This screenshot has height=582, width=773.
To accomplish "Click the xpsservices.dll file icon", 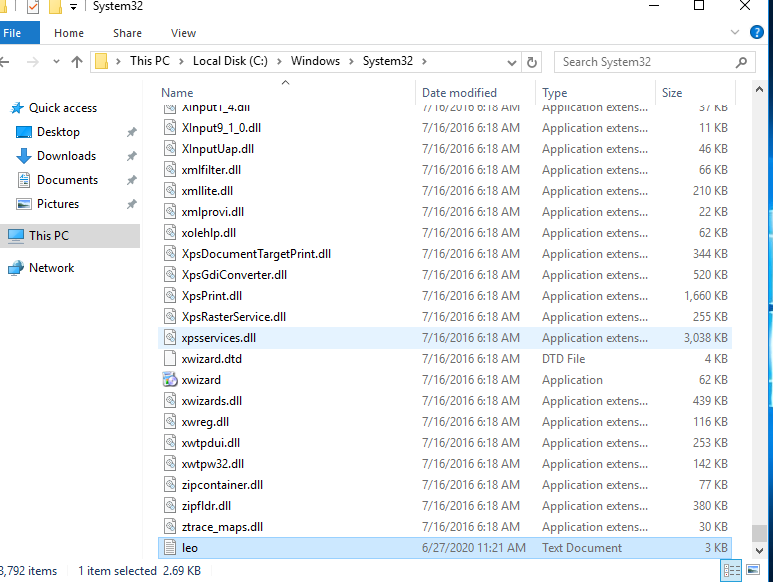I will coord(170,338).
